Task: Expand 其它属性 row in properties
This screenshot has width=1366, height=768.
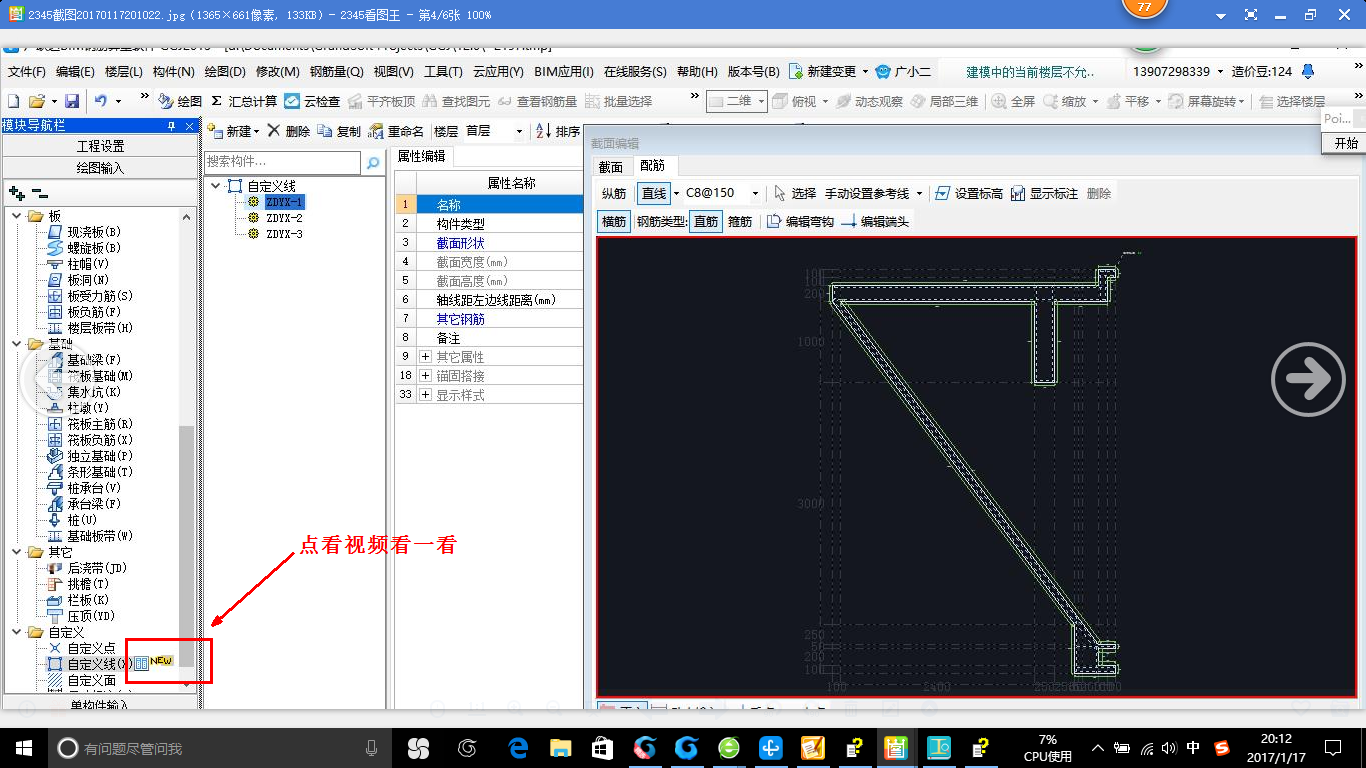Action: pyautogui.click(x=425, y=357)
